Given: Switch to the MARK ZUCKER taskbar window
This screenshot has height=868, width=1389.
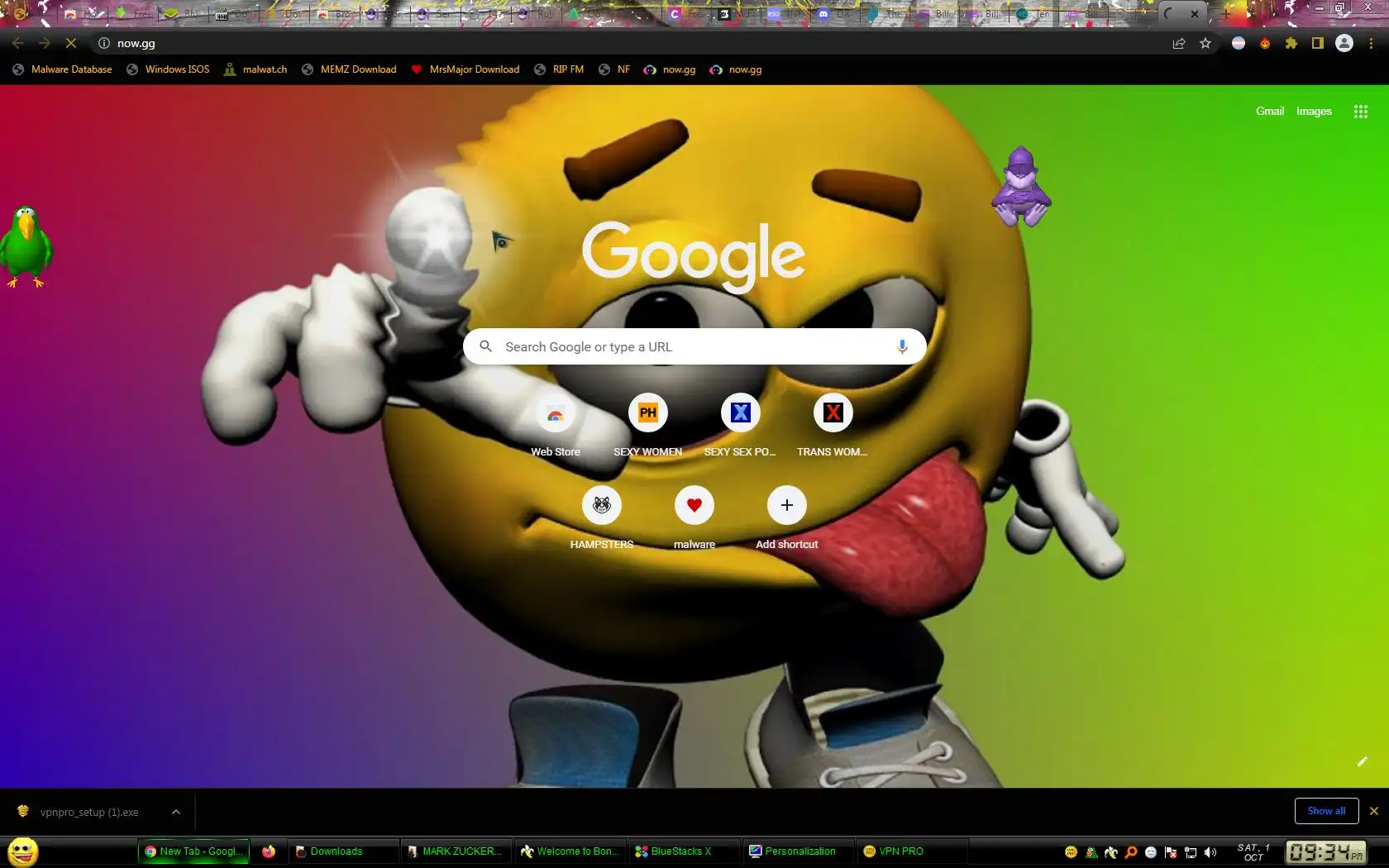Looking at the screenshot, I should [x=456, y=851].
